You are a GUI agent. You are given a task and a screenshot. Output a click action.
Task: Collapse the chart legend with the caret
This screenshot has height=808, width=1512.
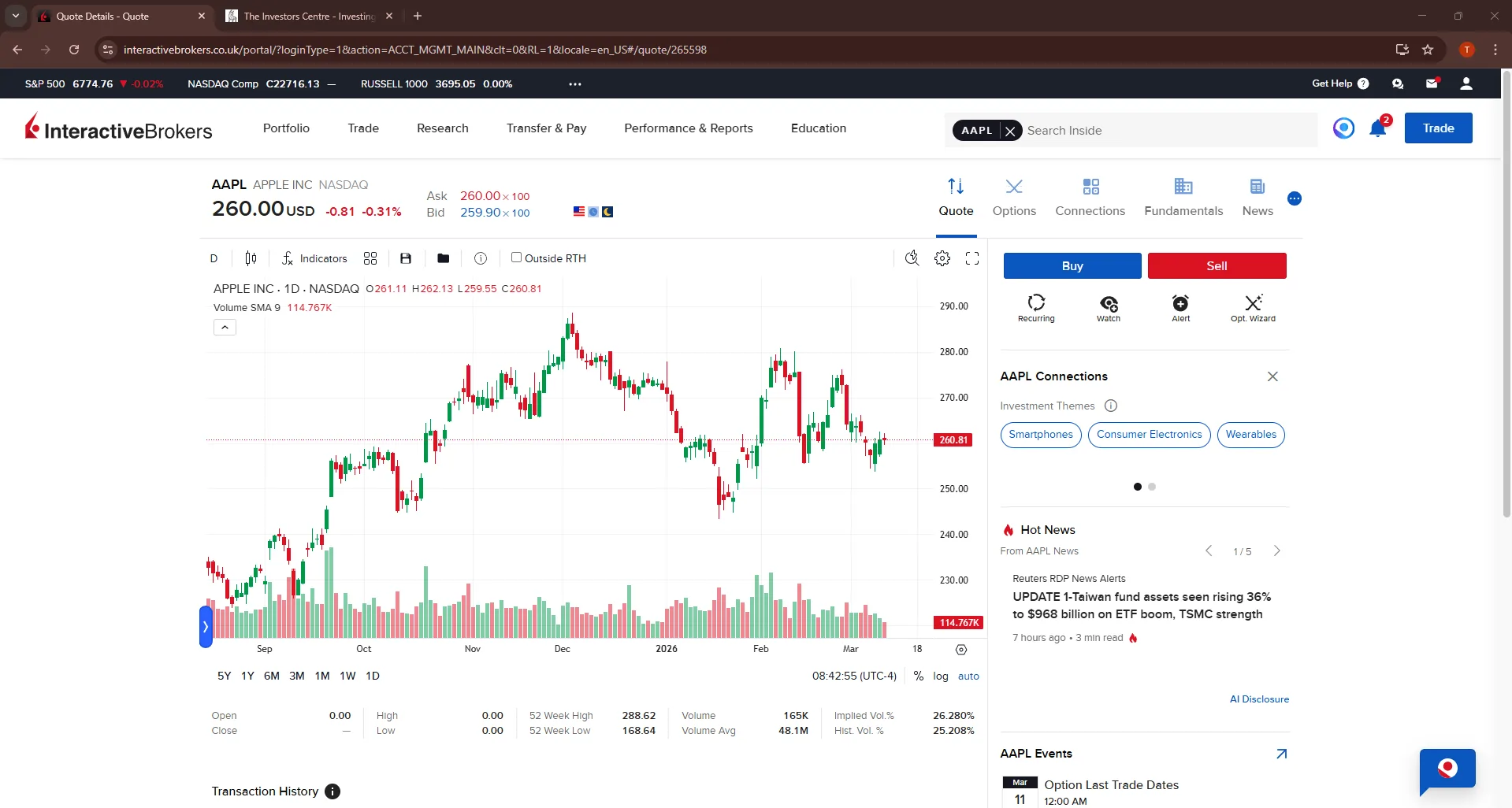pos(225,327)
